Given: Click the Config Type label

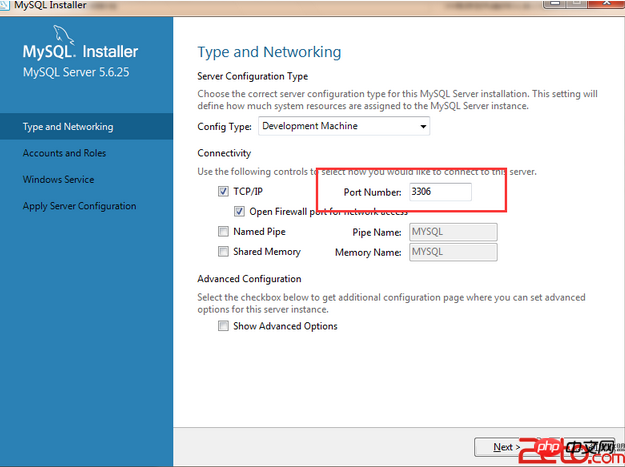Looking at the screenshot, I should point(224,127).
